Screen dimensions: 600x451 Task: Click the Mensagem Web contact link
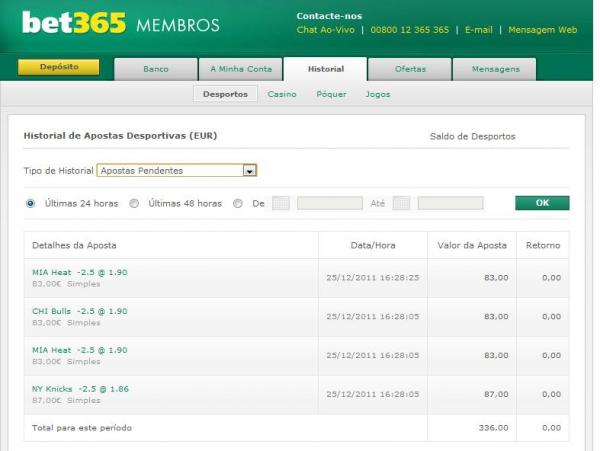[x=542, y=30]
